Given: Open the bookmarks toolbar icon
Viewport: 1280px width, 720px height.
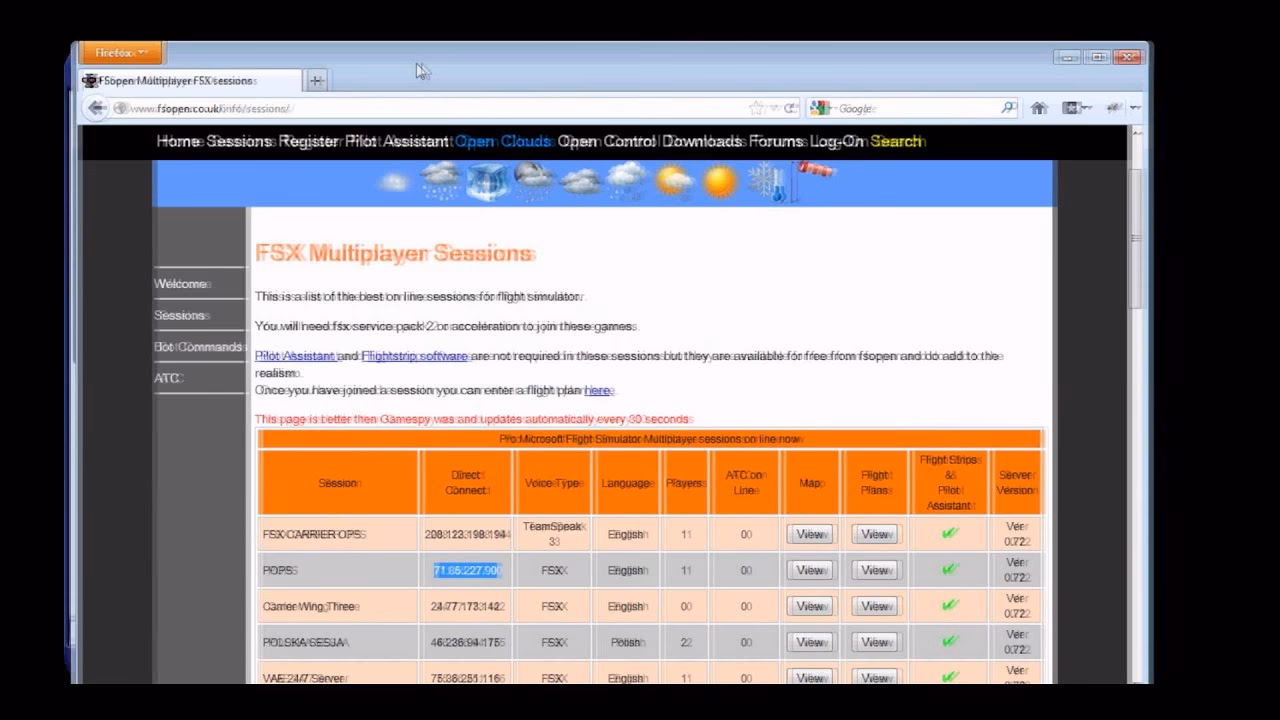Looking at the screenshot, I should [1072, 108].
